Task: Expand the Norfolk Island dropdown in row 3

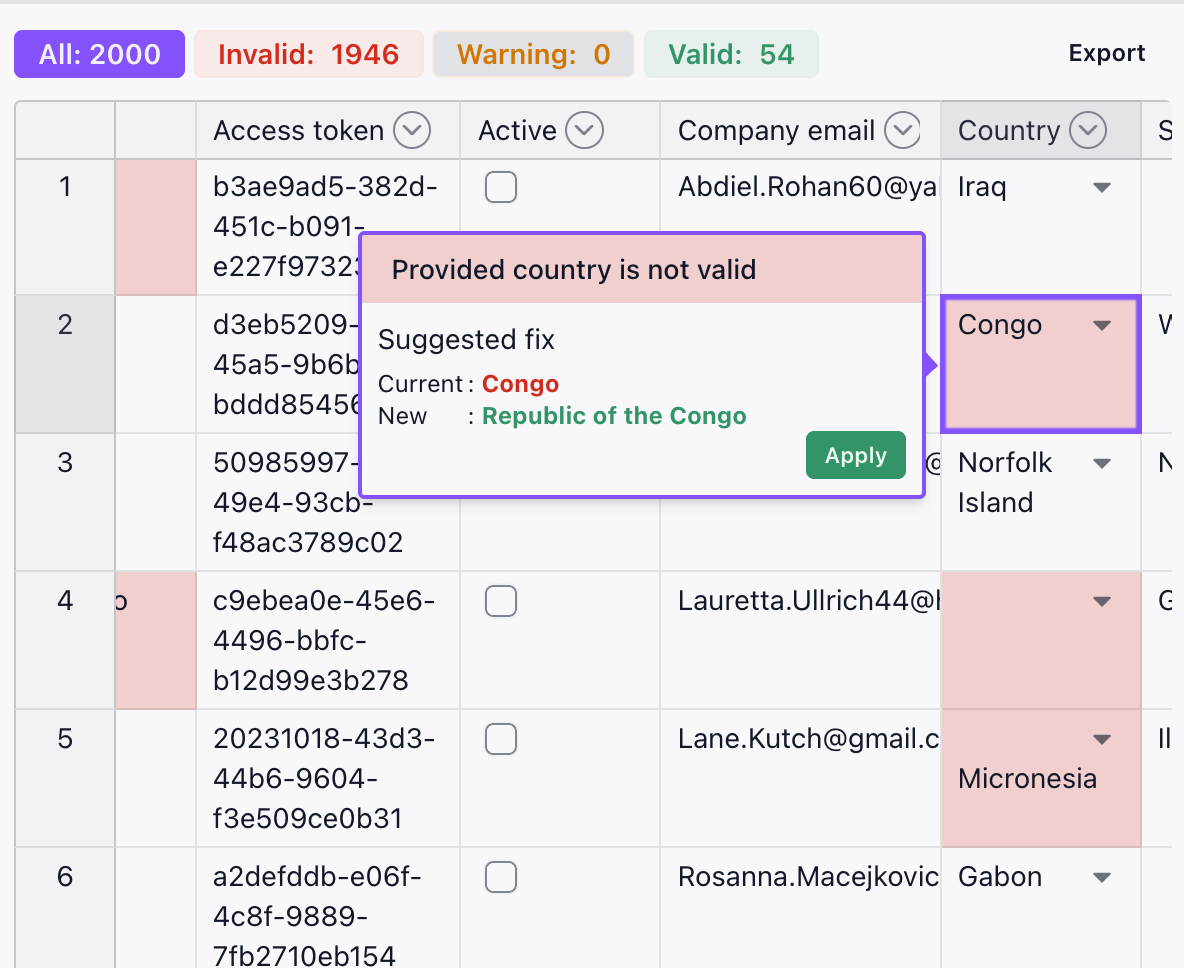Action: click(x=1101, y=462)
